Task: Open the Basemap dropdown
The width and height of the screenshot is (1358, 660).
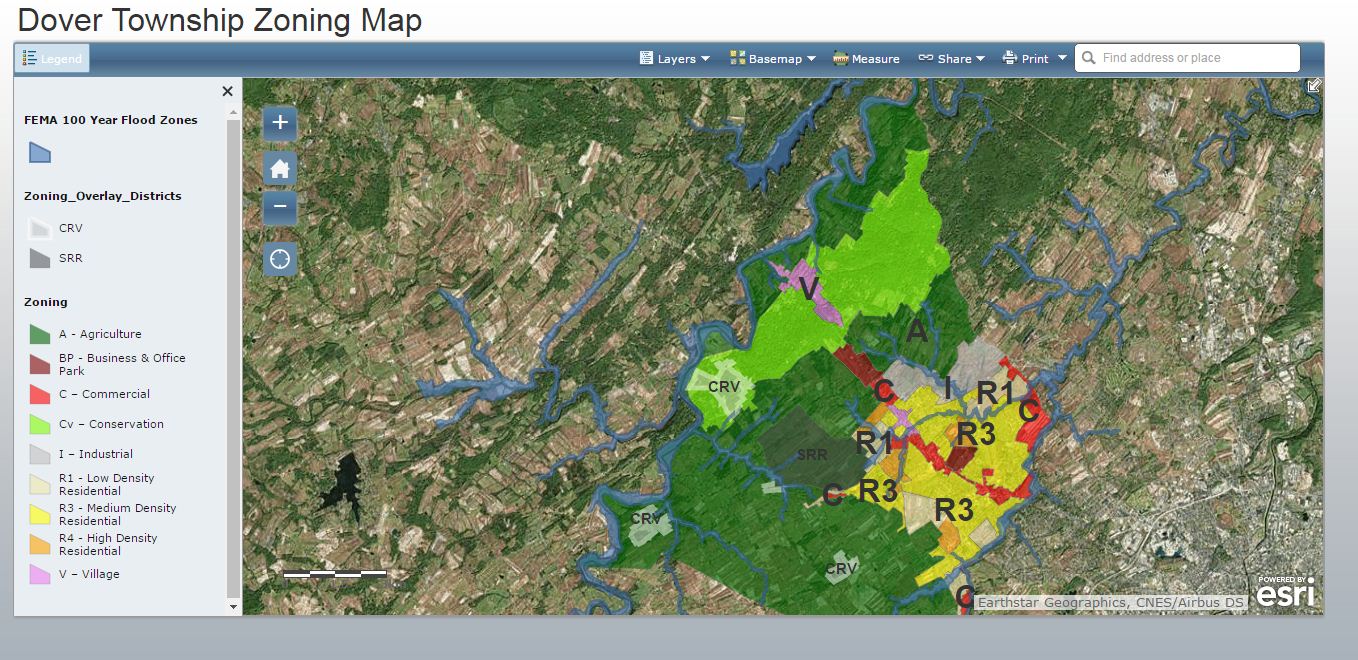Action: (x=772, y=58)
